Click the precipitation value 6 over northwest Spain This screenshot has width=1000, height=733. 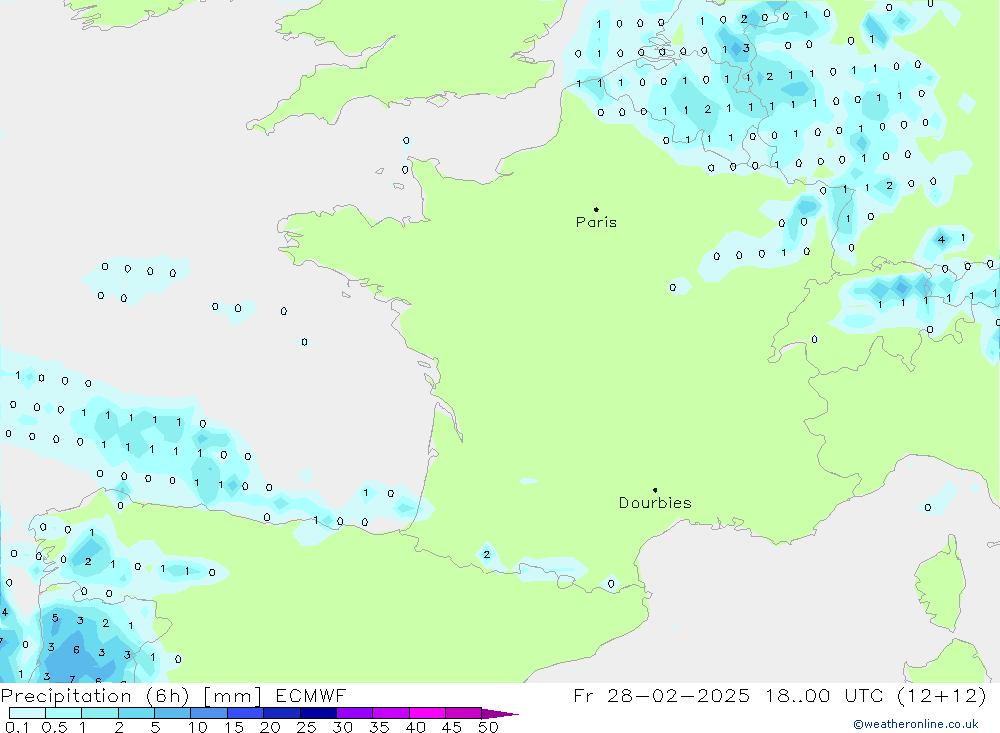point(76,650)
